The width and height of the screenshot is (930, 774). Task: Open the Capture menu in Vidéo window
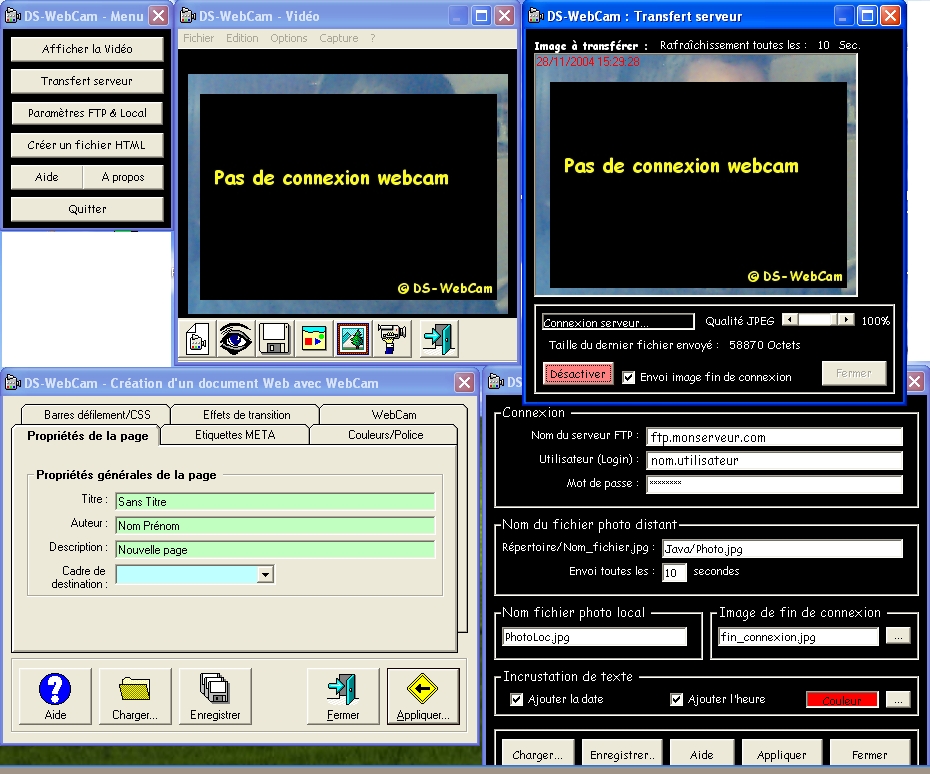pos(339,38)
